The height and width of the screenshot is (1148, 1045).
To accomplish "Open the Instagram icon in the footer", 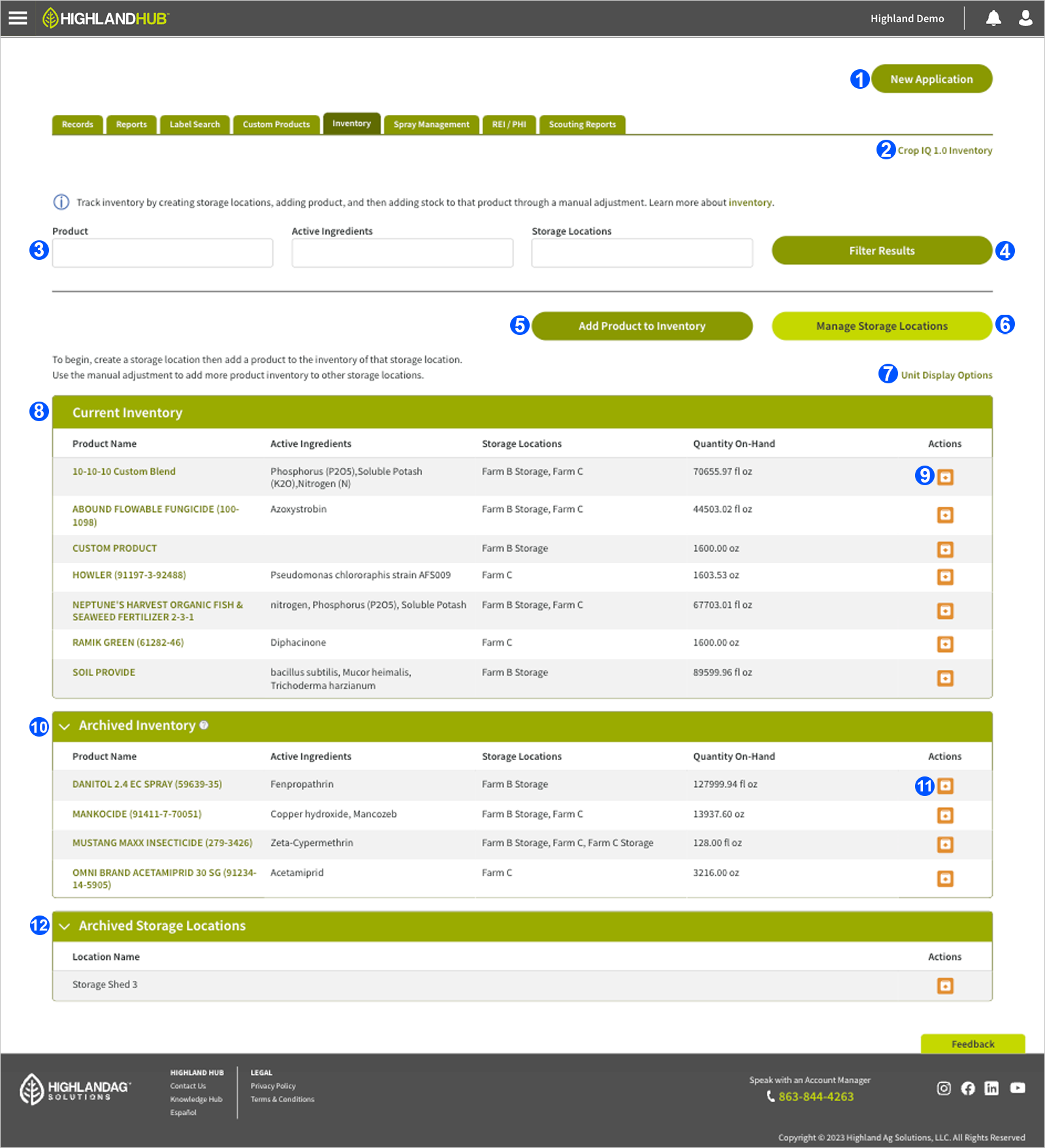I will click(x=943, y=1089).
